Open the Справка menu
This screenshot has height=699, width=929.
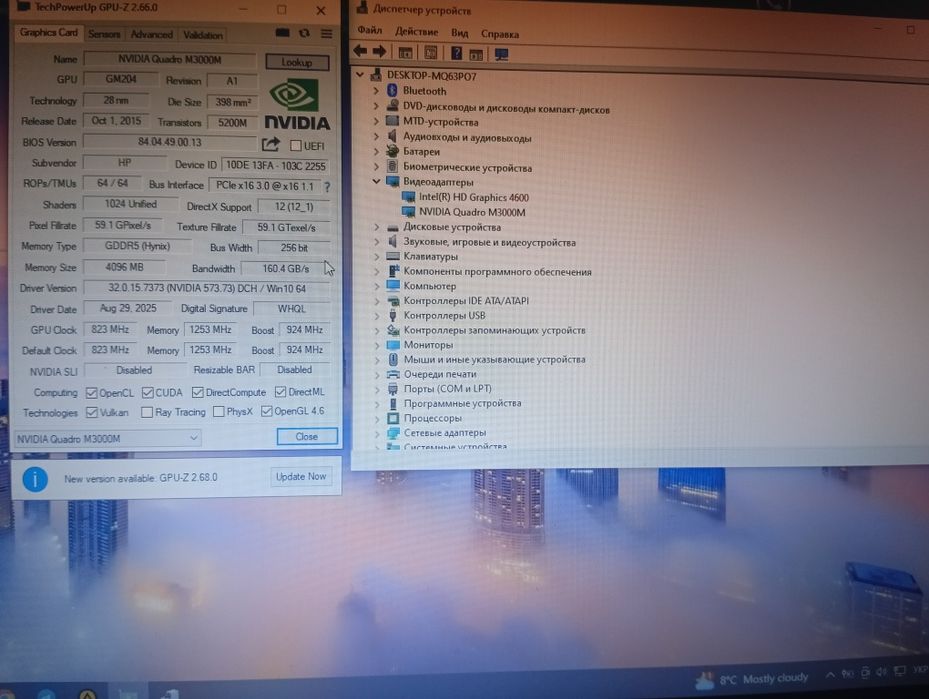tap(499, 34)
